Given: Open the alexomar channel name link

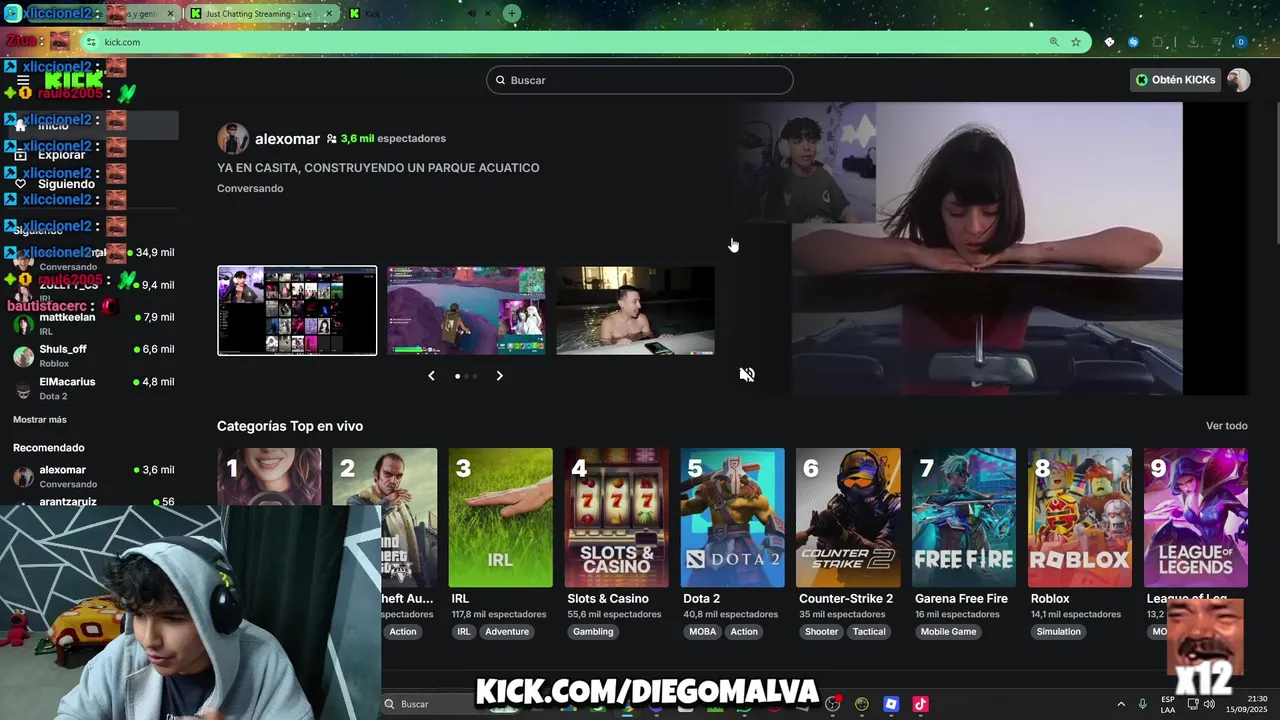Looking at the screenshot, I should click(x=287, y=139).
